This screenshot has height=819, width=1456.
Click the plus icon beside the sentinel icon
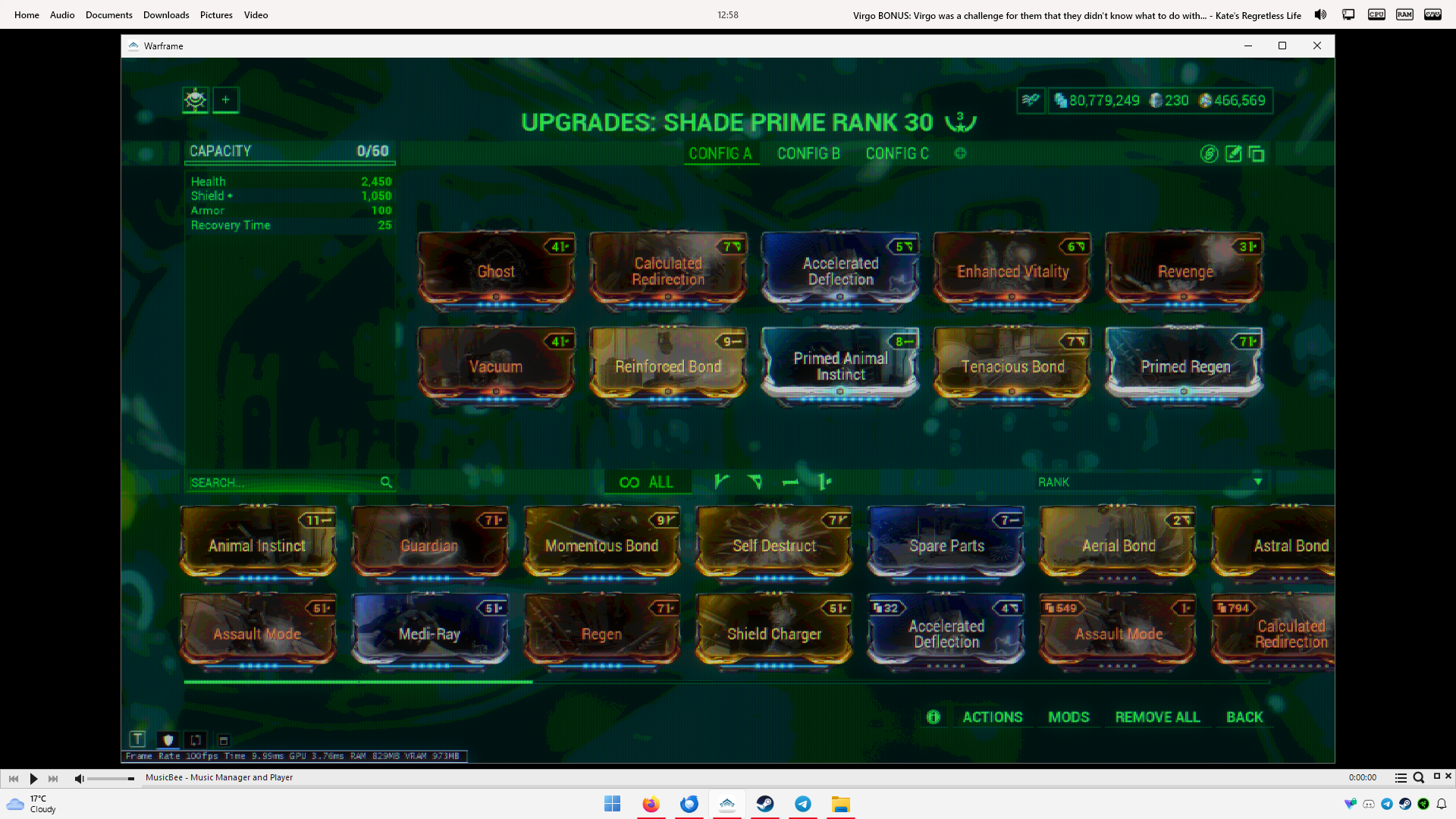[225, 100]
